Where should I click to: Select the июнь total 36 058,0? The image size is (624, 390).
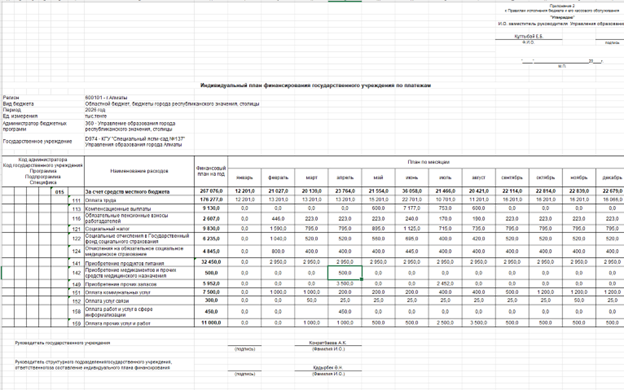pyautogui.click(x=411, y=191)
